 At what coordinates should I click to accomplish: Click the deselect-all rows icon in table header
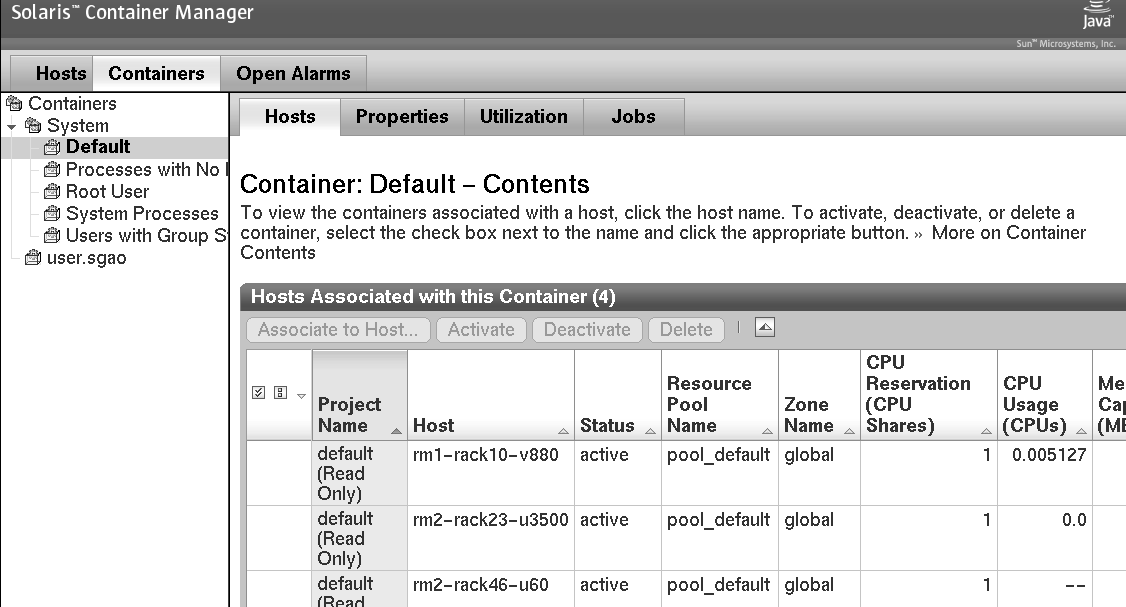point(281,392)
